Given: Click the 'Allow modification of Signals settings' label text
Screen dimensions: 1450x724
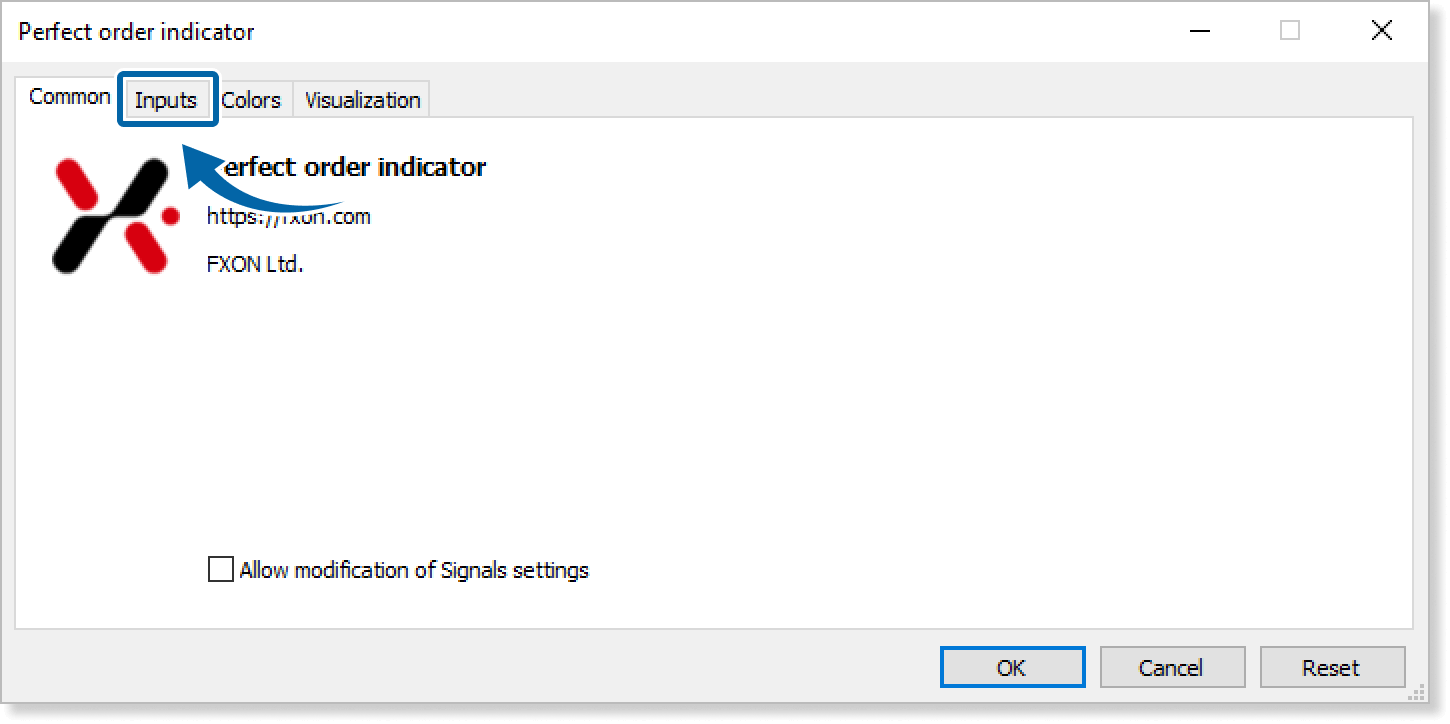Looking at the screenshot, I should [414, 570].
